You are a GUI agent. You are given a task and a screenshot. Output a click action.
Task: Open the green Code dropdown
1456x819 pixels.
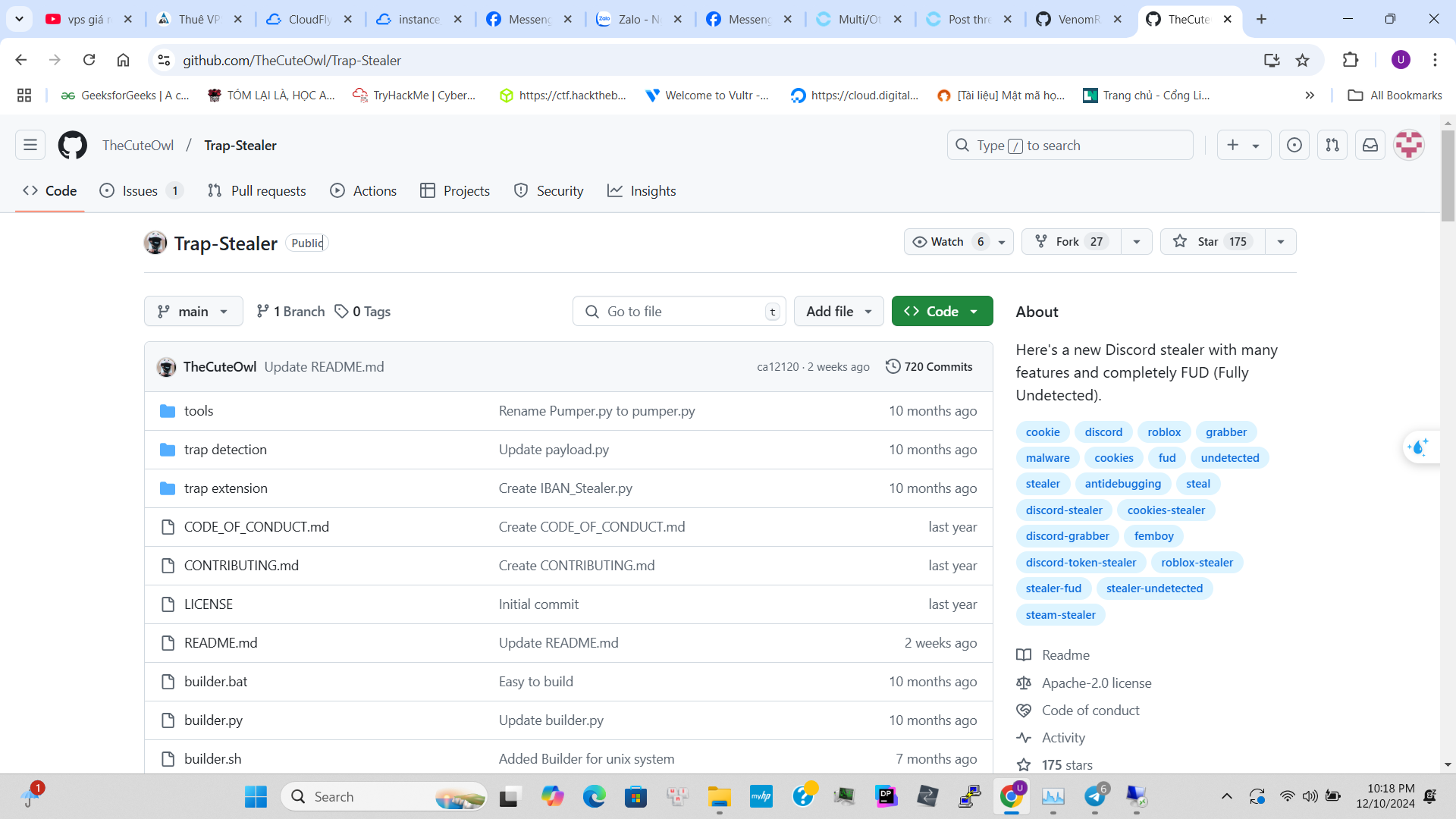click(x=942, y=311)
